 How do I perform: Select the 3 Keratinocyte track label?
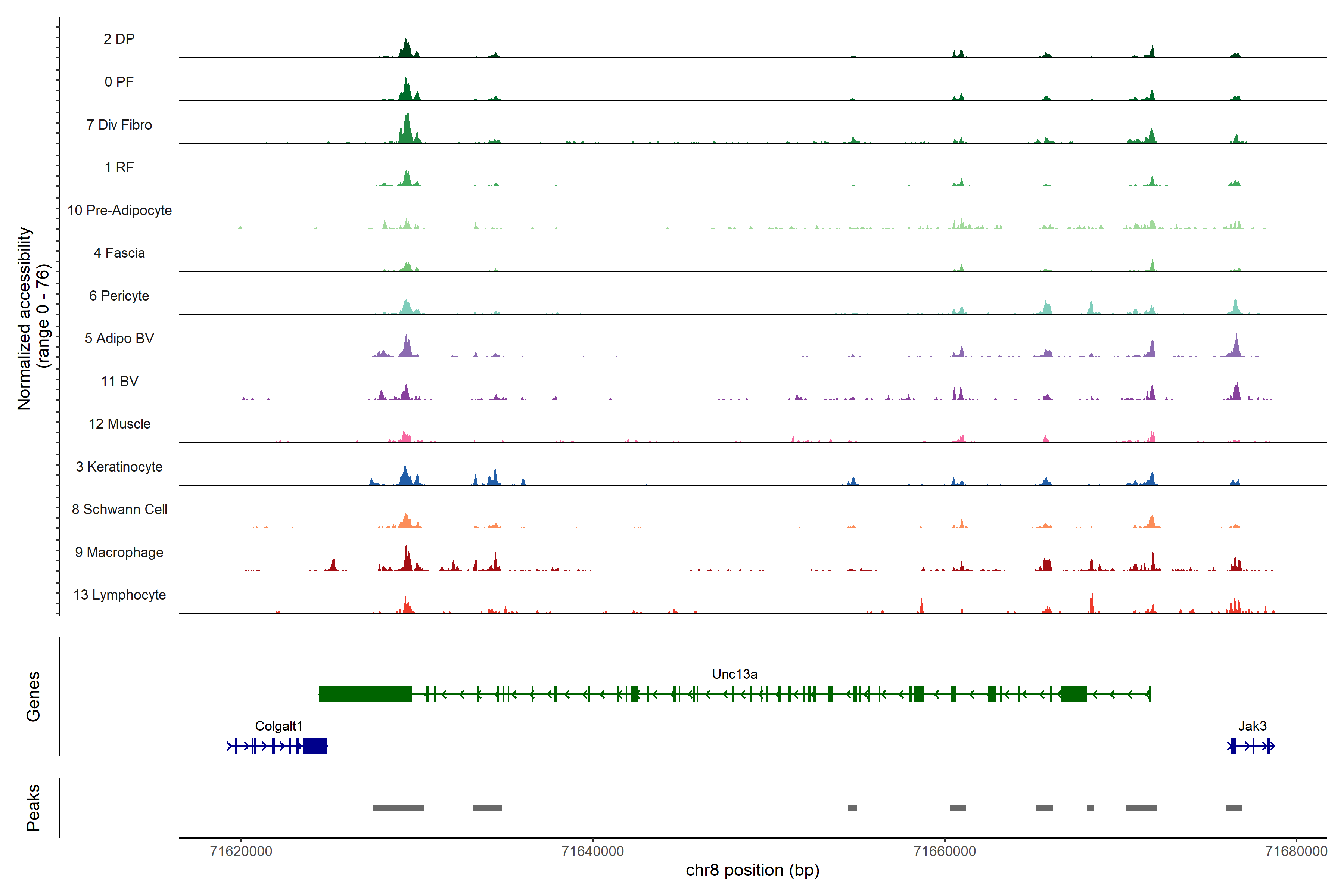119,467
